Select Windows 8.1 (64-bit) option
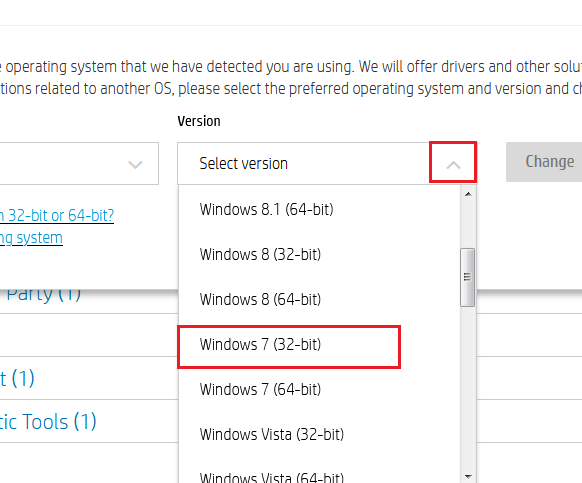The width and height of the screenshot is (582, 483). click(x=266, y=209)
